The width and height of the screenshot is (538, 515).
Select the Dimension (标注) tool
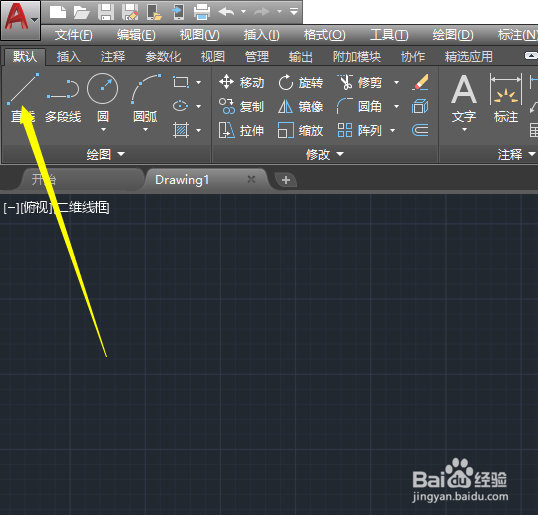pos(506,98)
